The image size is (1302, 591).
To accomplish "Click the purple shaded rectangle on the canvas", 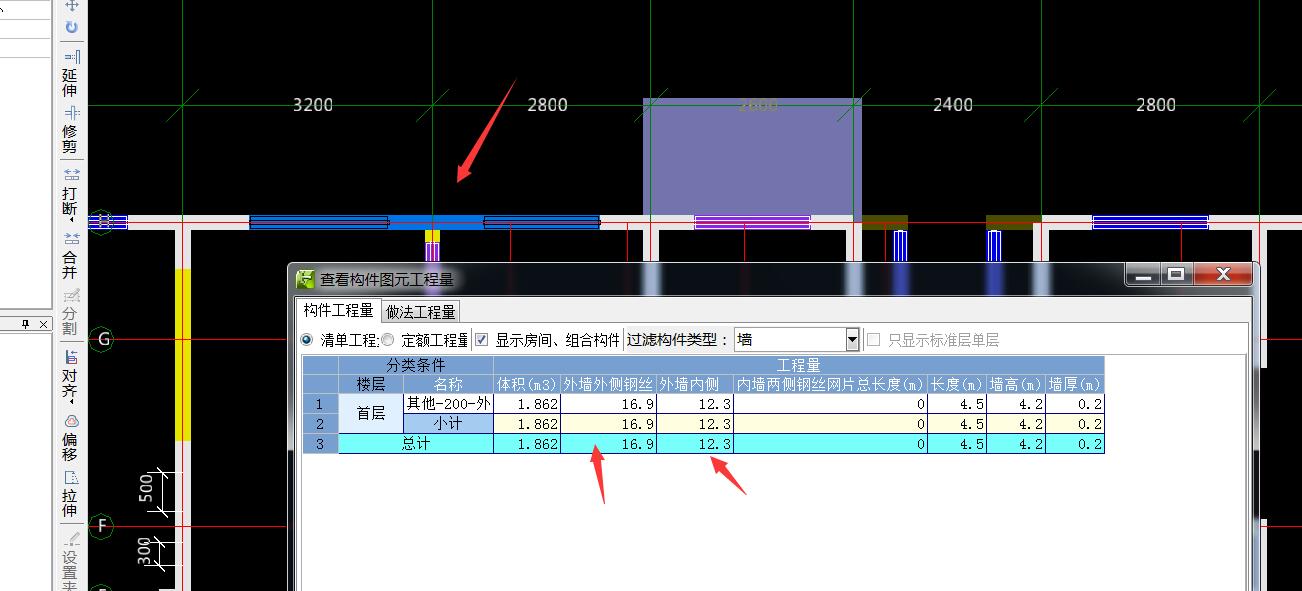I will [752, 155].
